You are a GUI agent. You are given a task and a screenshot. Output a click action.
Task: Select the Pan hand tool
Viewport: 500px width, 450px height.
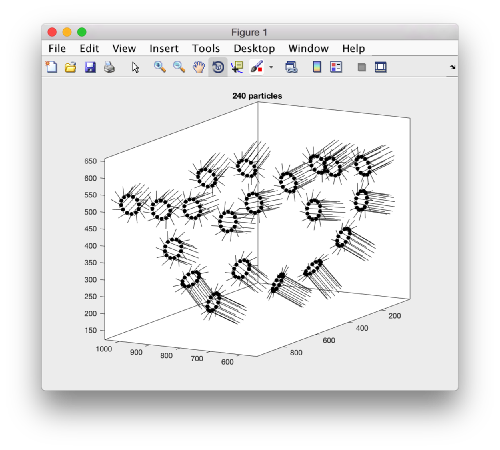pos(199,67)
